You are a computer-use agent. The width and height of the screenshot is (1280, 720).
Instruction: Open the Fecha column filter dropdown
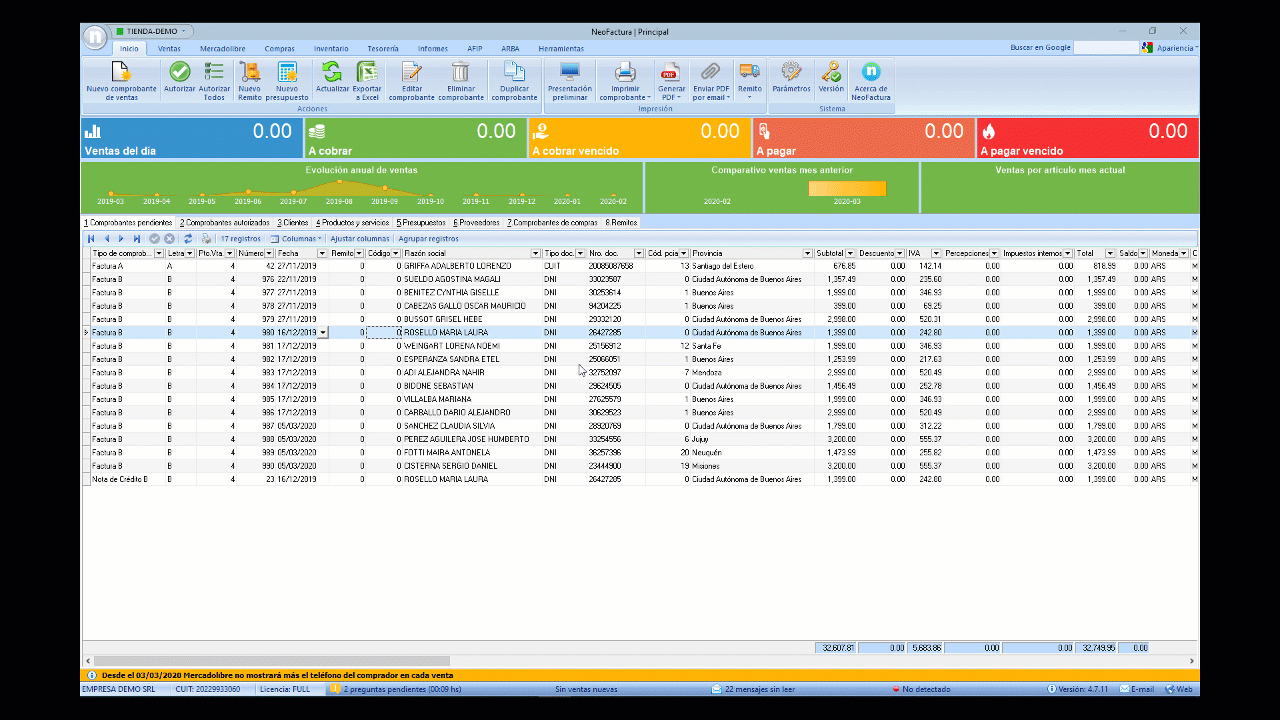tap(322, 254)
